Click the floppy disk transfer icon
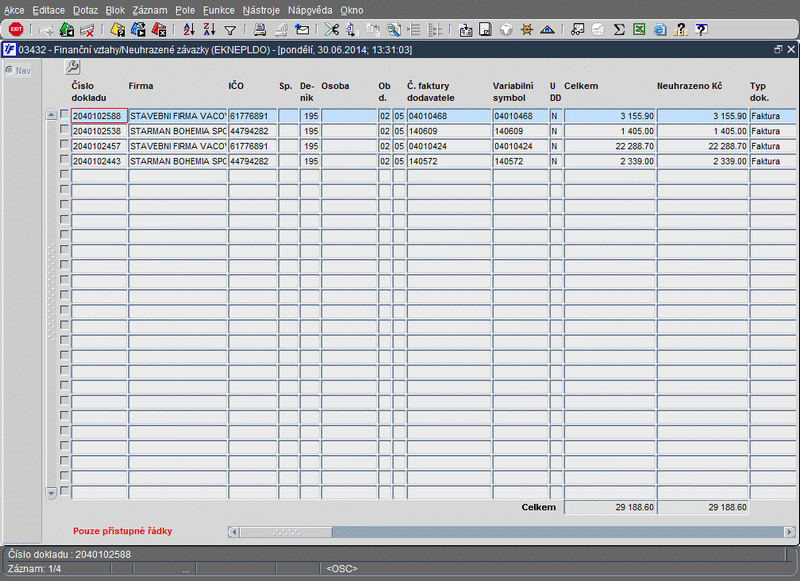Screen dimensions: 800x581 pyautogui.click(x=465, y=30)
